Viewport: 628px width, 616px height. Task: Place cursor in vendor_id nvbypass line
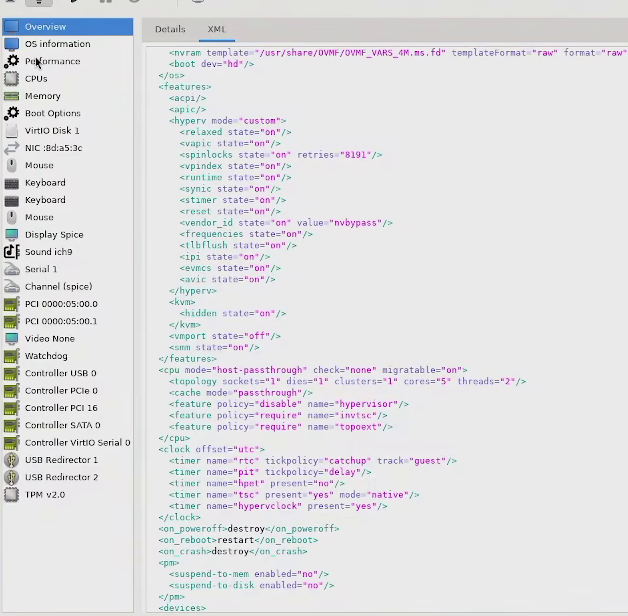[286, 223]
